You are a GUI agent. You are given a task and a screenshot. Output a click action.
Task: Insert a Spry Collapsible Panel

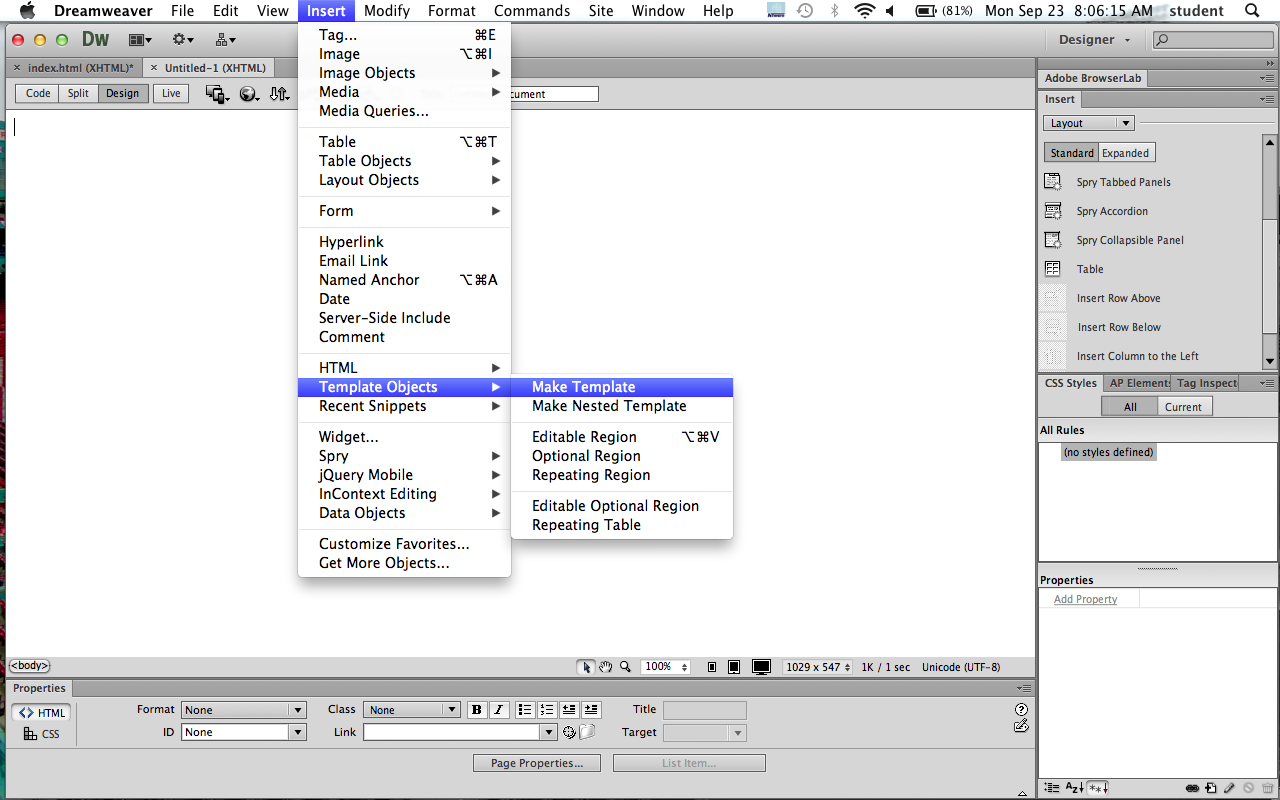1114,240
